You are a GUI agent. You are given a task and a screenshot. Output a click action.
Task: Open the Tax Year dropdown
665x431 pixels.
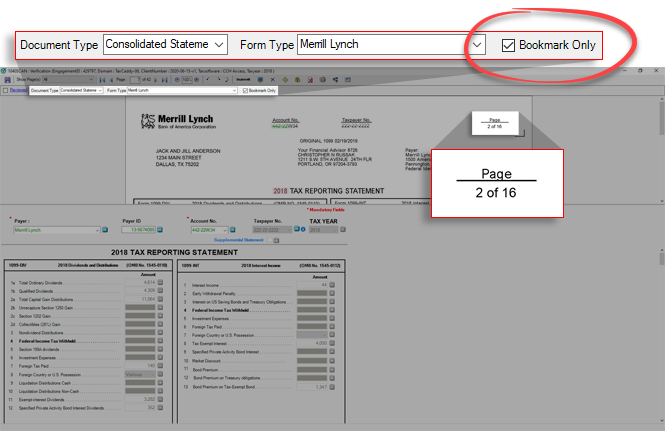pyautogui.click(x=324, y=230)
